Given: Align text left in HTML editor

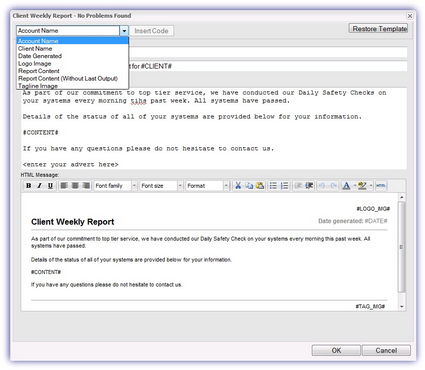Looking at the screenshot, I should [x=64, y=186].
